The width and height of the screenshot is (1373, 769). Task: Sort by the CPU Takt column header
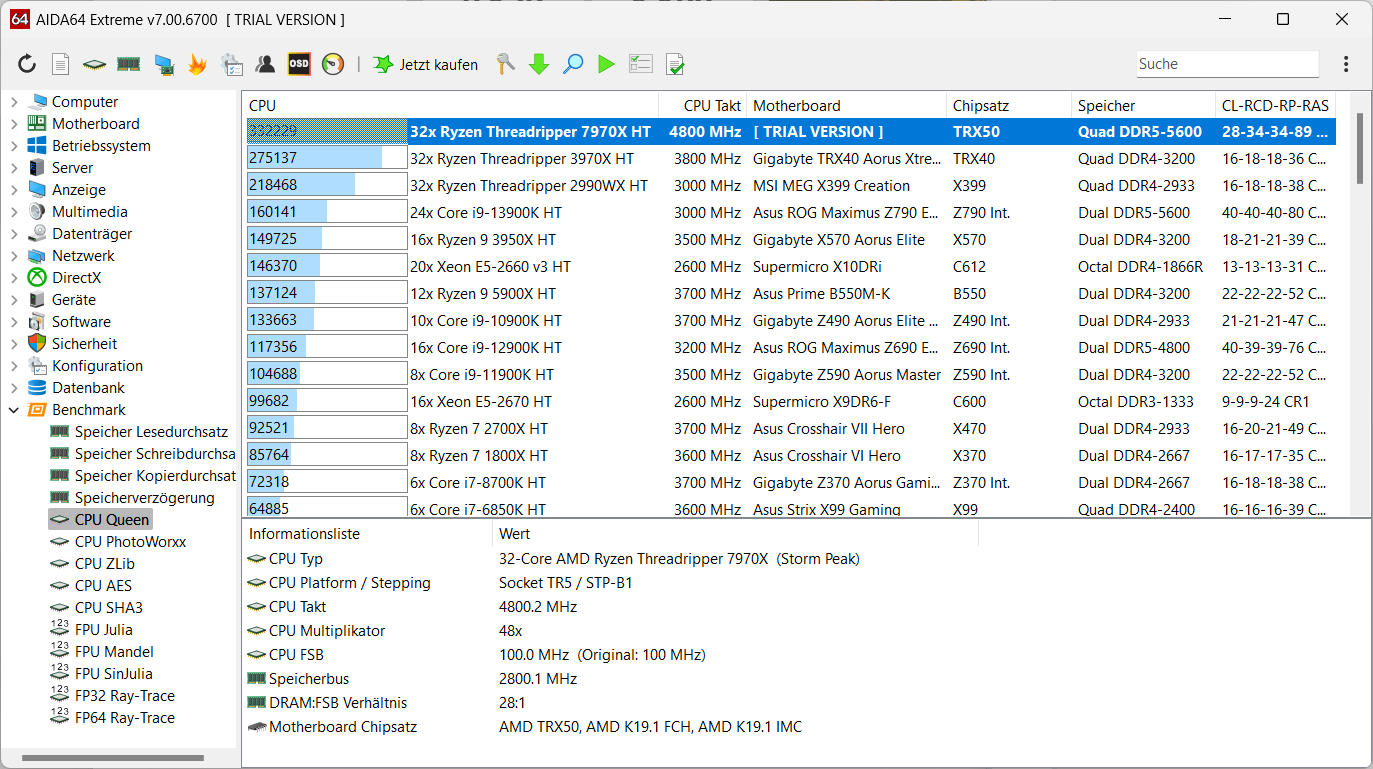coord(703,106)
